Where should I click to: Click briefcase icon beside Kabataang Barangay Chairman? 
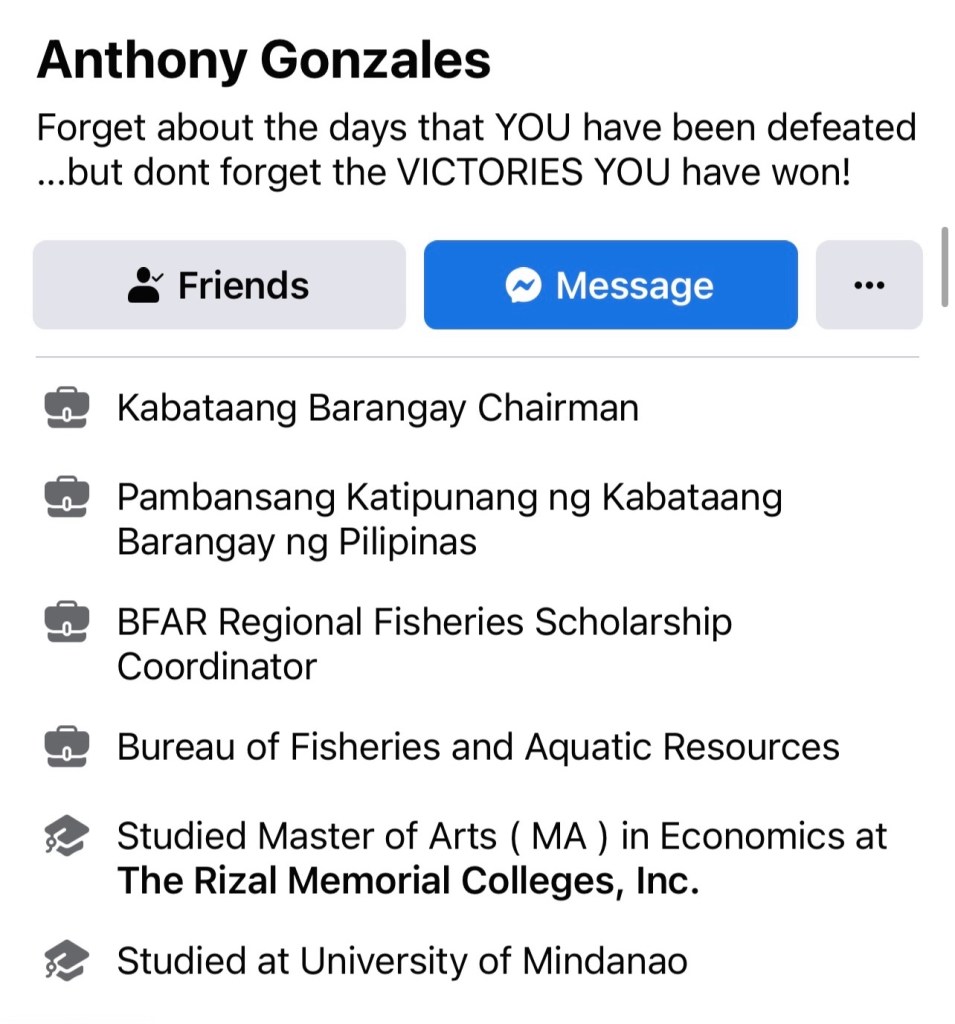pyautogui.click(x=67, y=409)
